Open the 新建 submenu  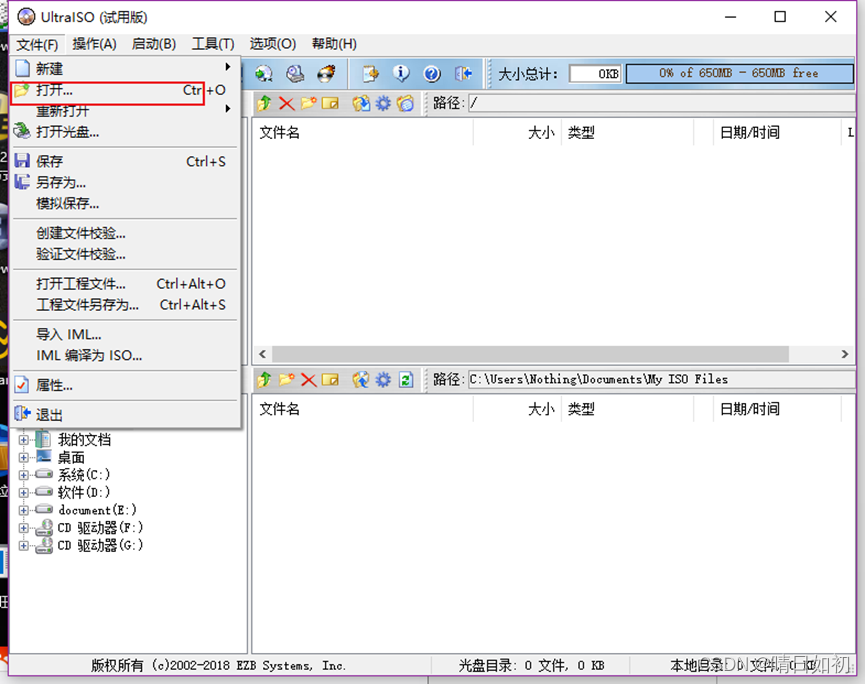pos(125,68)
